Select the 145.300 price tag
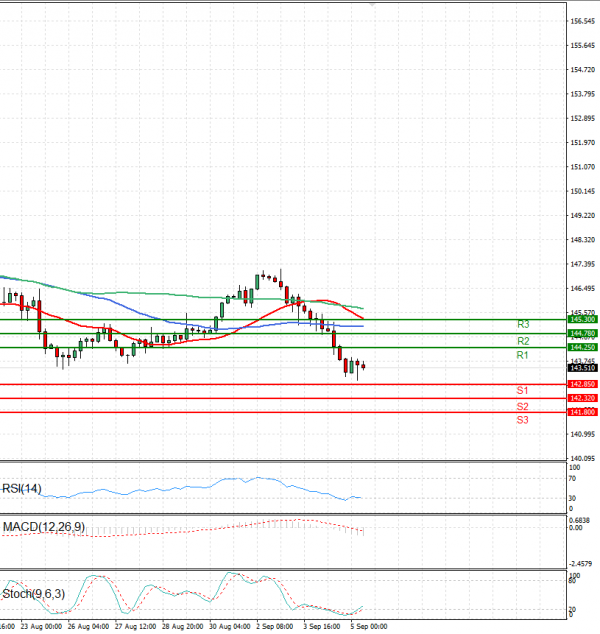The width and height of the screenshot is (600, 634). (583, 319)
